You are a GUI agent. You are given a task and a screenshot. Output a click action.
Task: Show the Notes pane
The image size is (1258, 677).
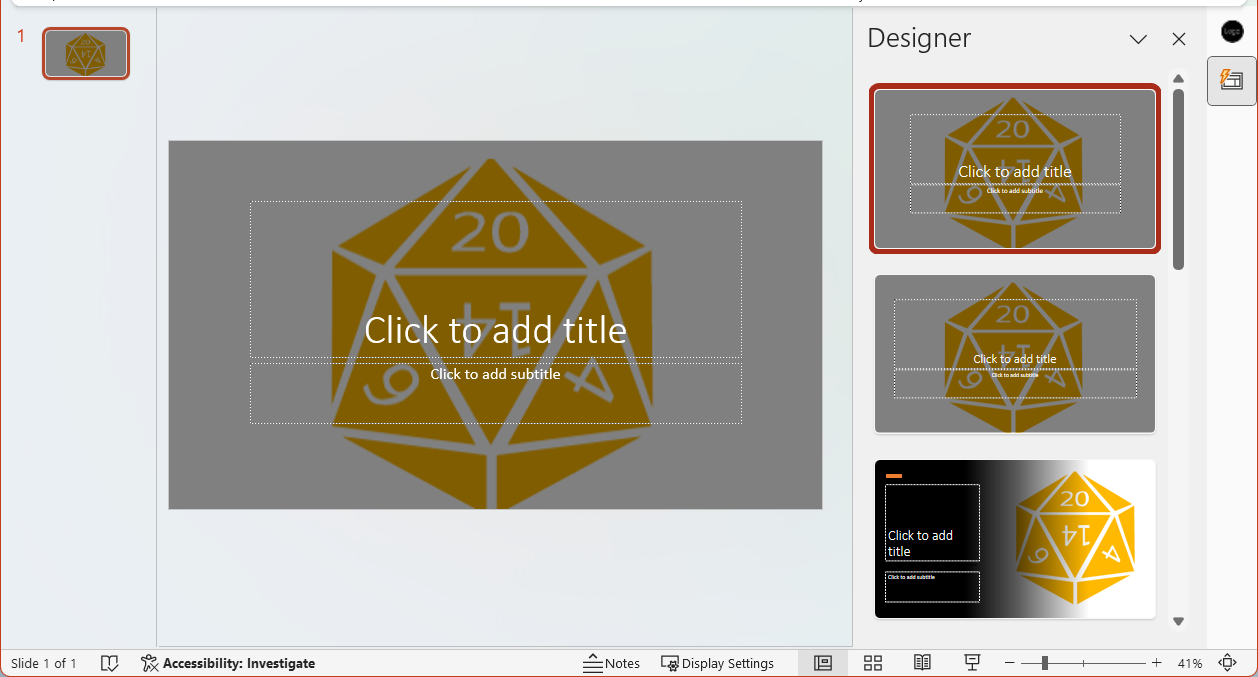(x=611, y=662)
